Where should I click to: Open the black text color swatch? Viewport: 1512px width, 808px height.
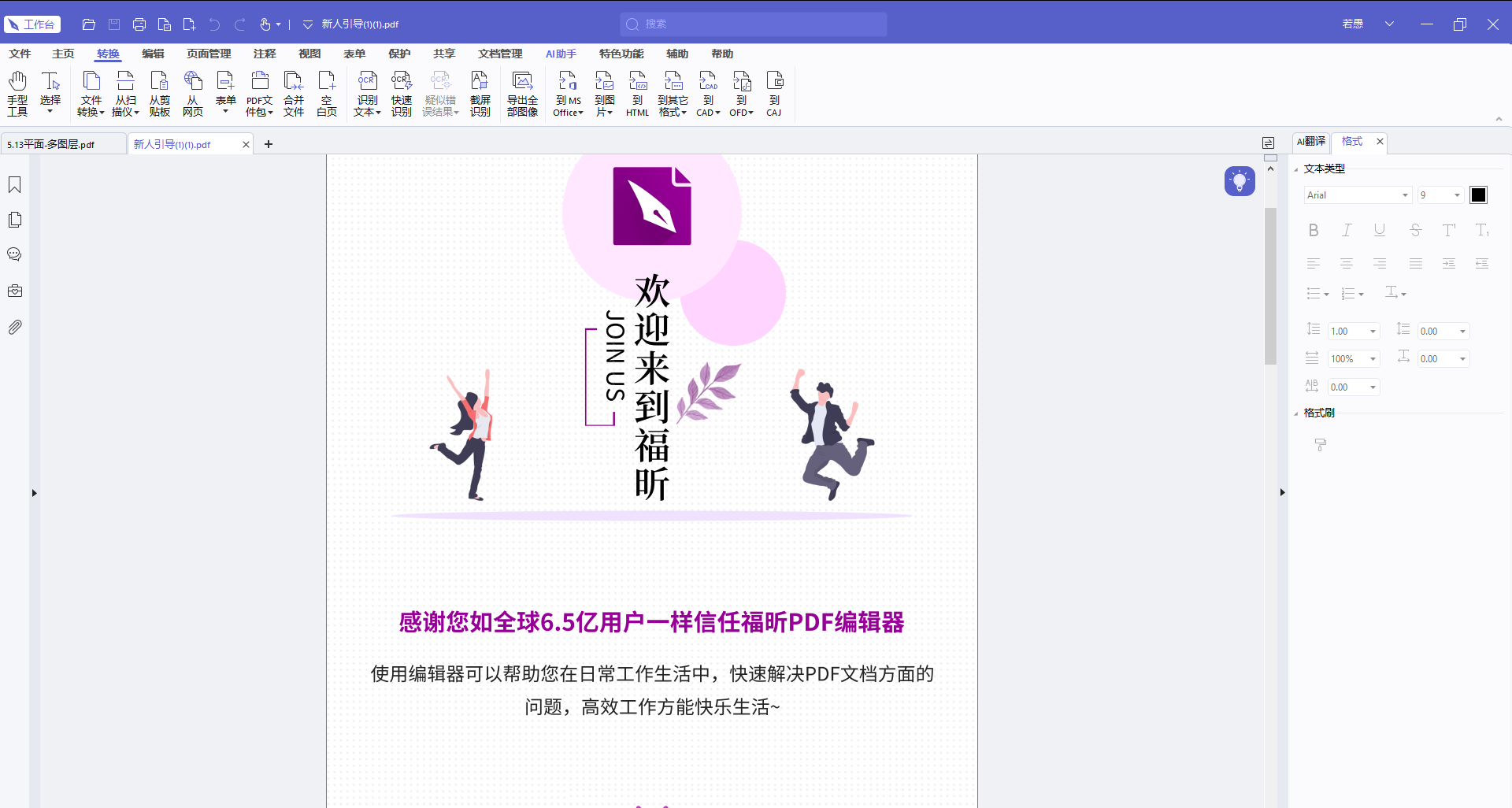pyautogui.click(x=1478, y=195)
